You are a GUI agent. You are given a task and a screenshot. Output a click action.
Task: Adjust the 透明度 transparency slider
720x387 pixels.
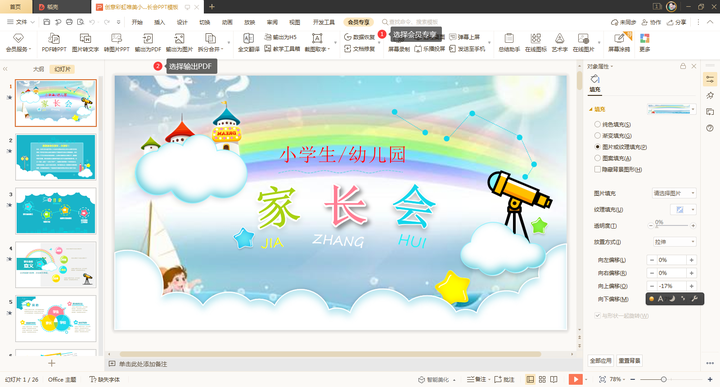(672, 225)
